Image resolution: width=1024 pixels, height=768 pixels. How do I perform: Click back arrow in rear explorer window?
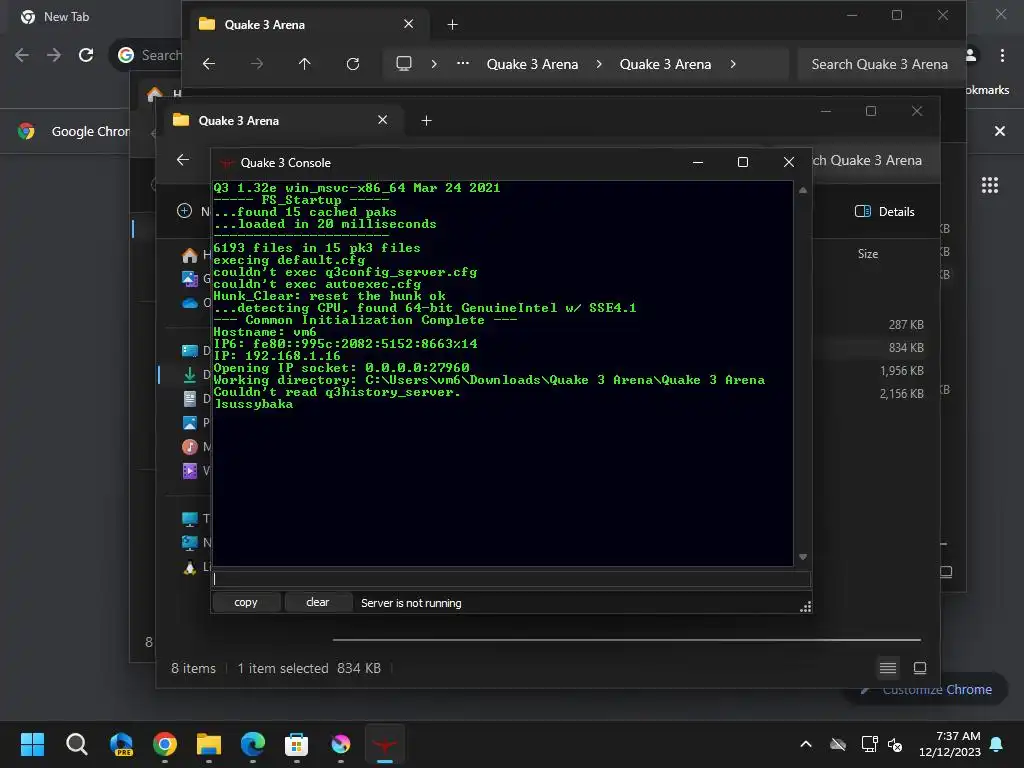click(x=209, y=64)
